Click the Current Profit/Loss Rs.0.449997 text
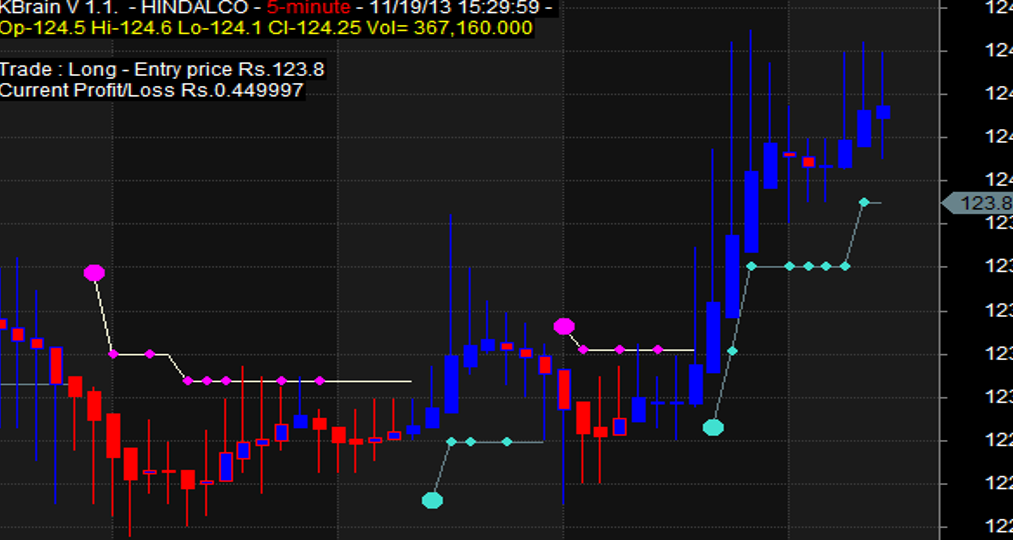1013x540 pixels. tap(152, 90)
